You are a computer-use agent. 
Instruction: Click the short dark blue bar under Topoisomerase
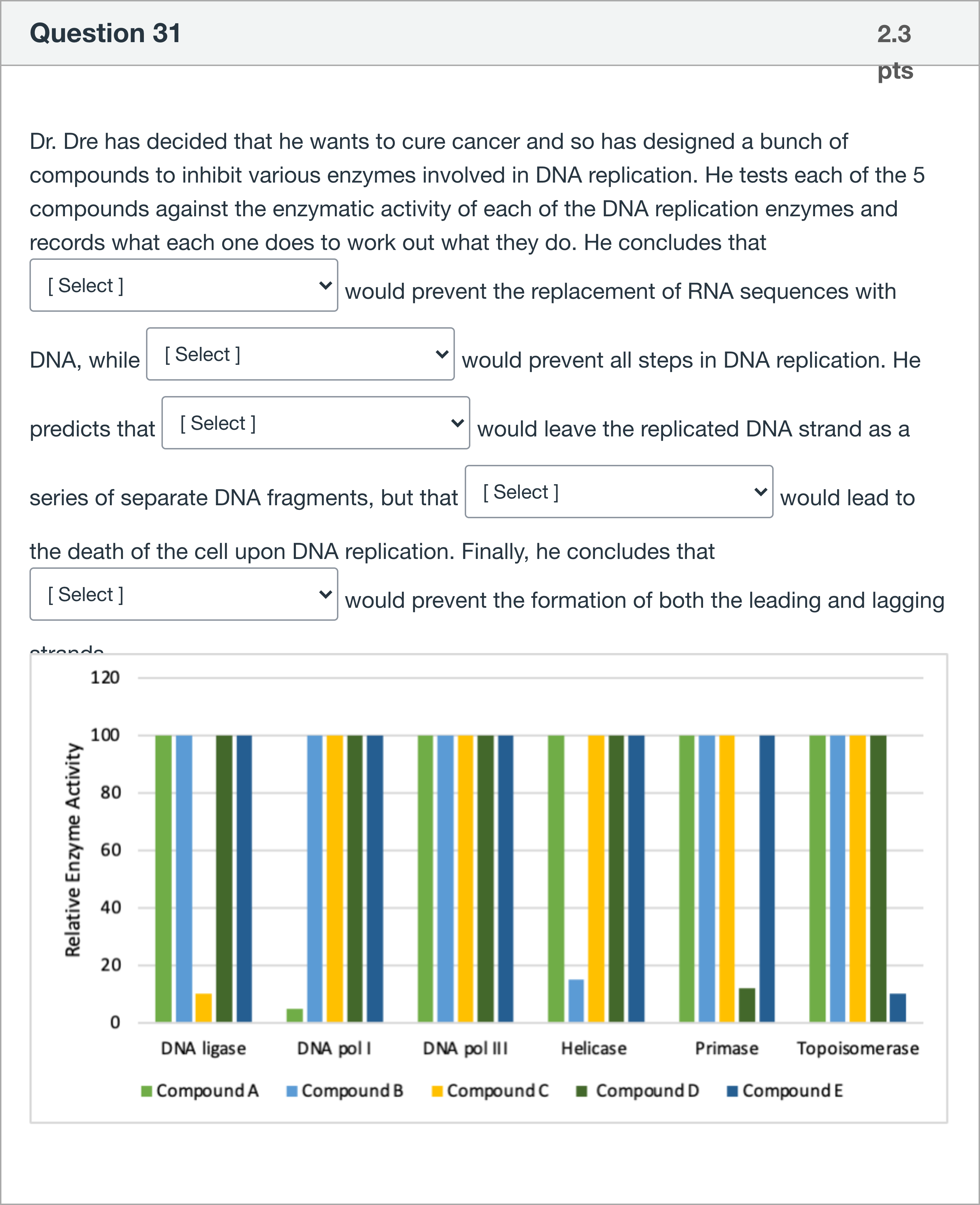pyautogui.click(x=898, y=1007)
